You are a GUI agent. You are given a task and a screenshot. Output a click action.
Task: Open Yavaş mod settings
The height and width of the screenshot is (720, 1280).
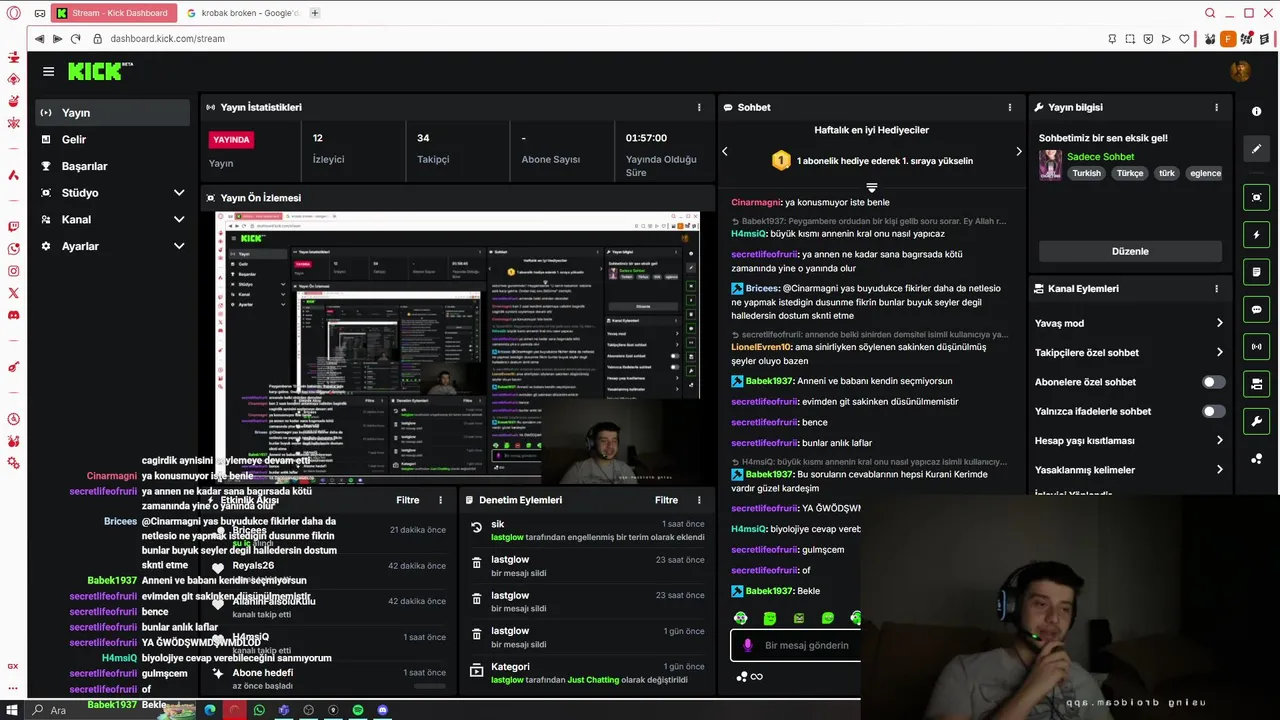1129,323
